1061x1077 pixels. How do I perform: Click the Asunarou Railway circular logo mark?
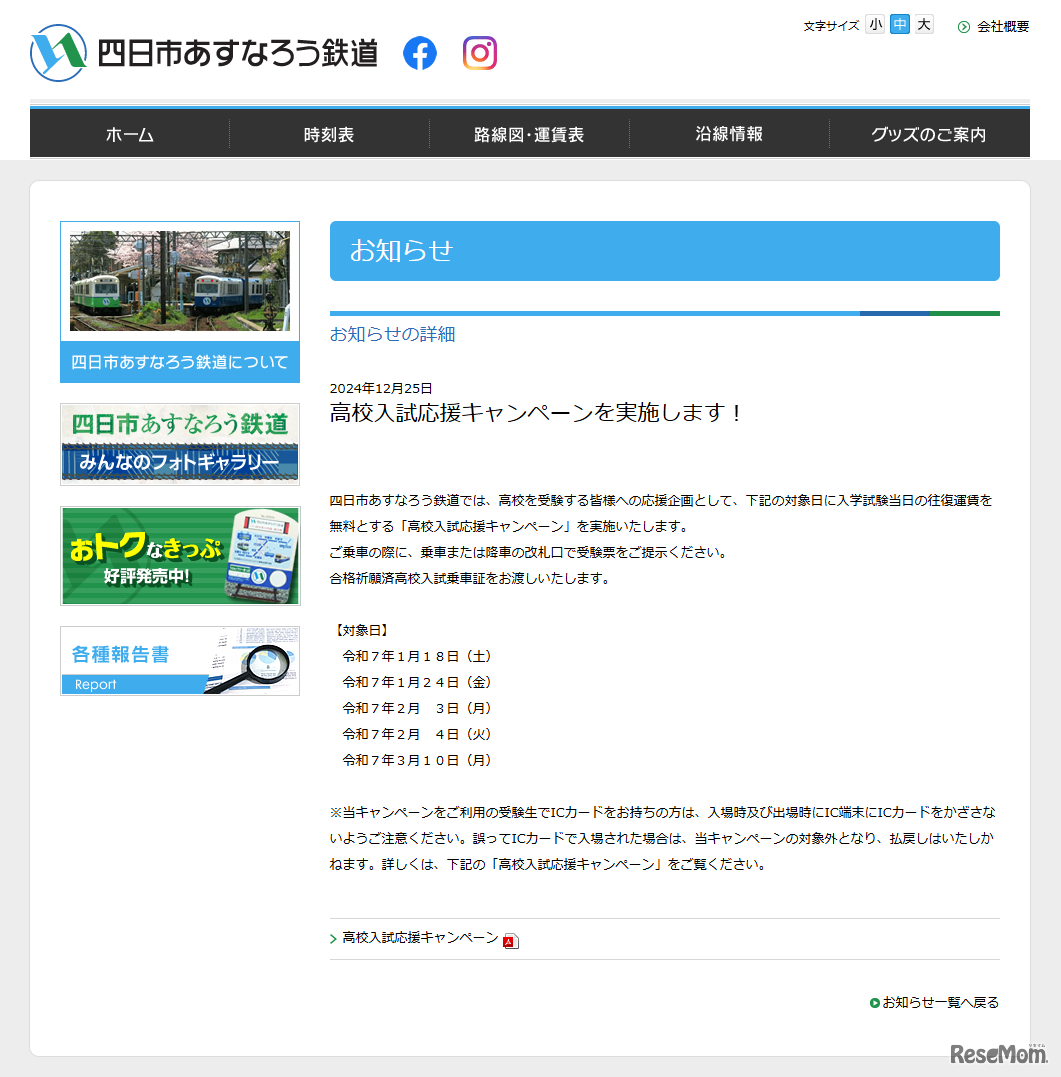point(56,52)
